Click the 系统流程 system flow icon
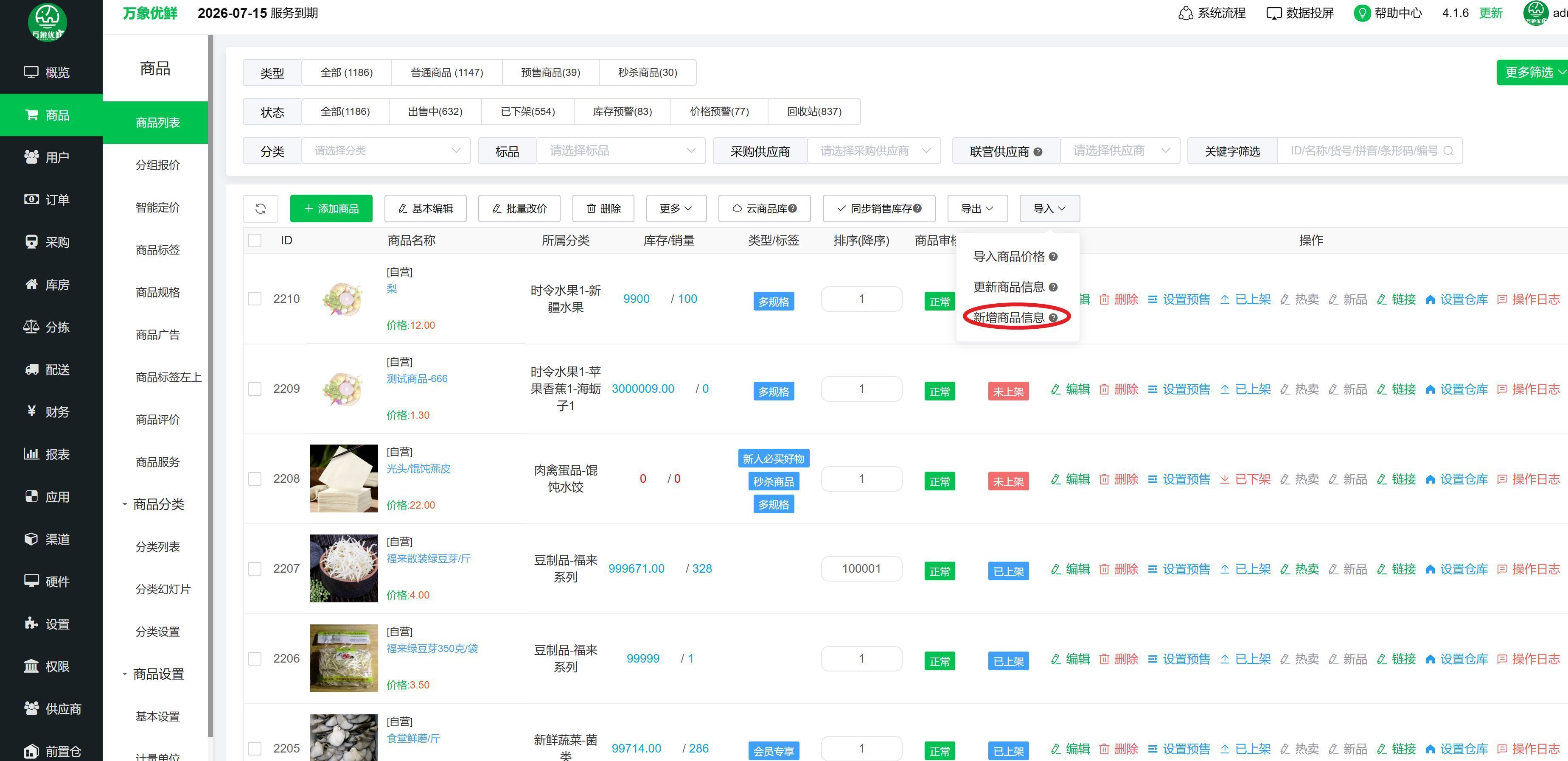Viewport: 1568px width, 761px height. (1185, 13)
